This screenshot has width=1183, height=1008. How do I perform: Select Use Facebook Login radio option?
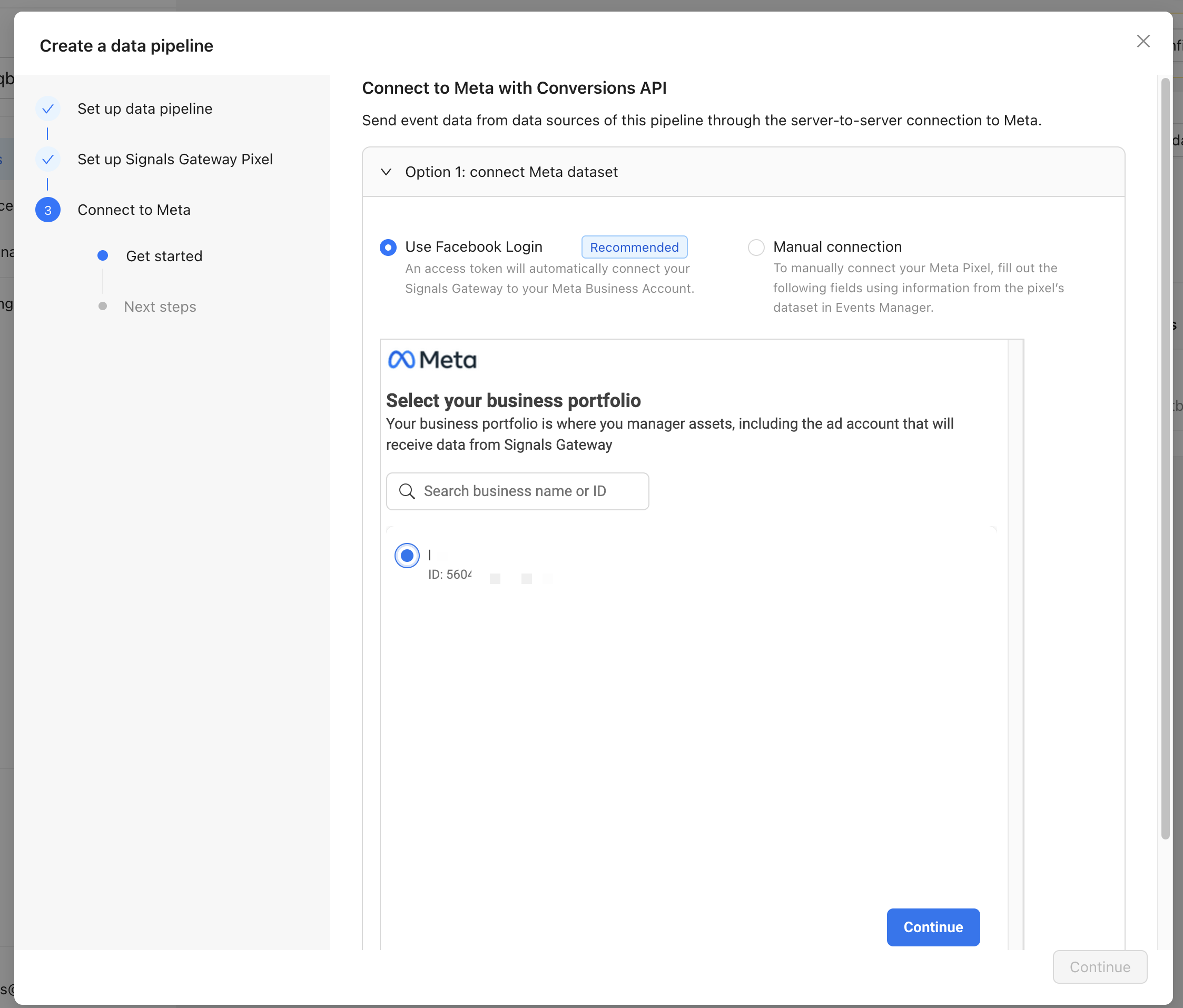388,247
